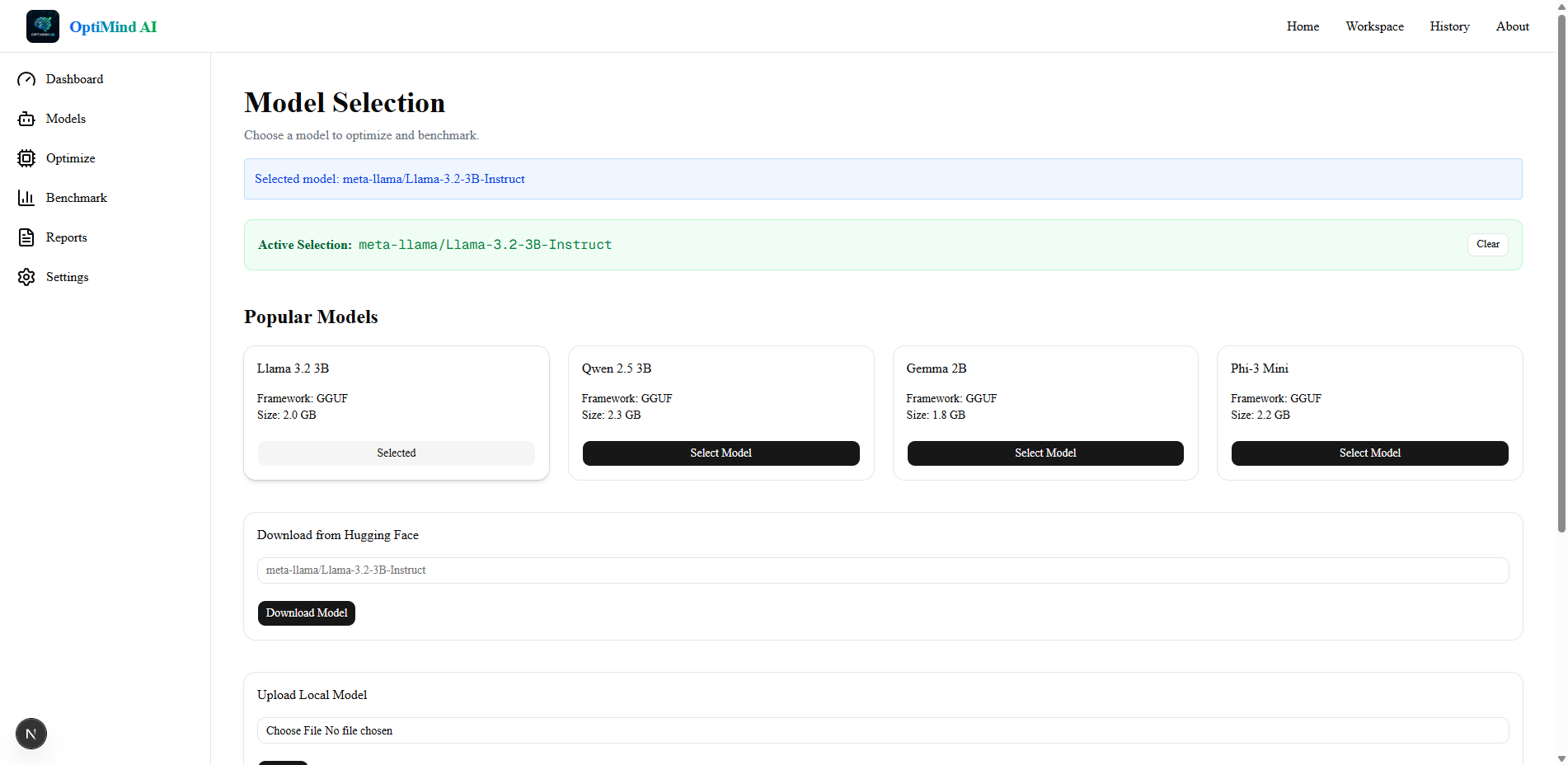
Task: Open Settings in the sidebar
Action: tap(67, 277)
